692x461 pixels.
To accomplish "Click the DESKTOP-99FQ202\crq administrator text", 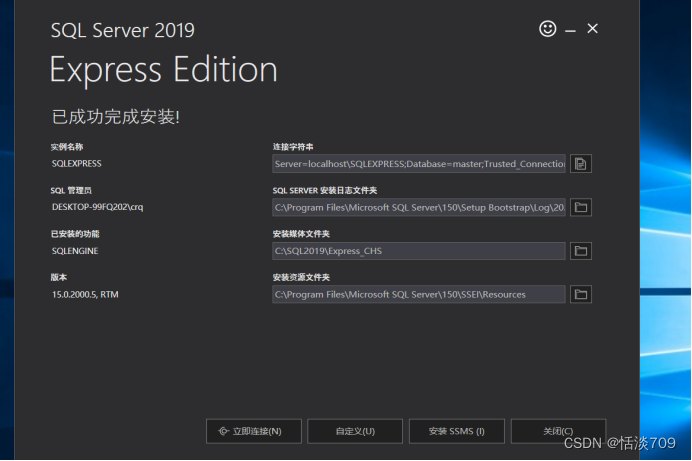I will point(98,207).
